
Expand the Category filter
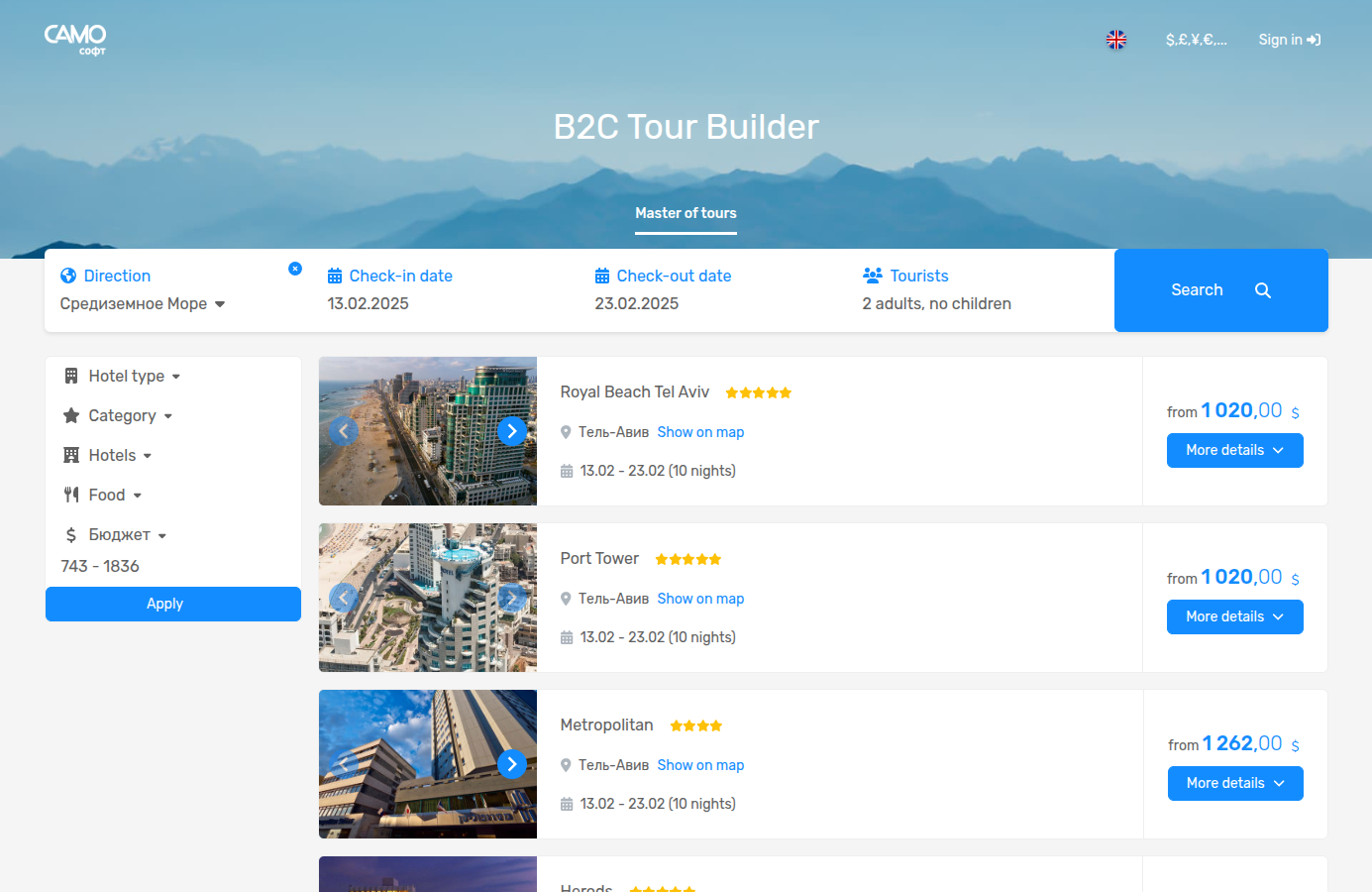[x=131, y=415]
